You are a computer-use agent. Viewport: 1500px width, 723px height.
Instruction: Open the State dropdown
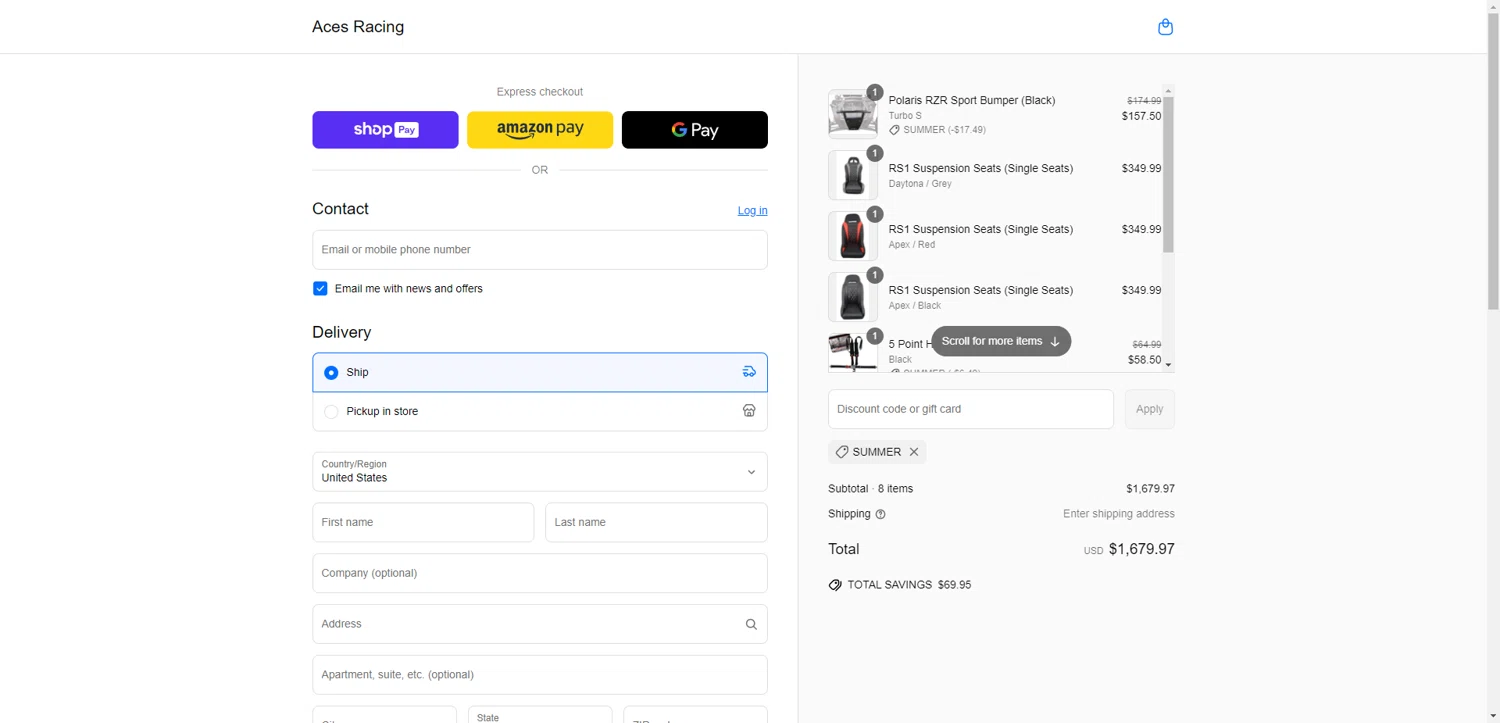[x=540, y=715]
